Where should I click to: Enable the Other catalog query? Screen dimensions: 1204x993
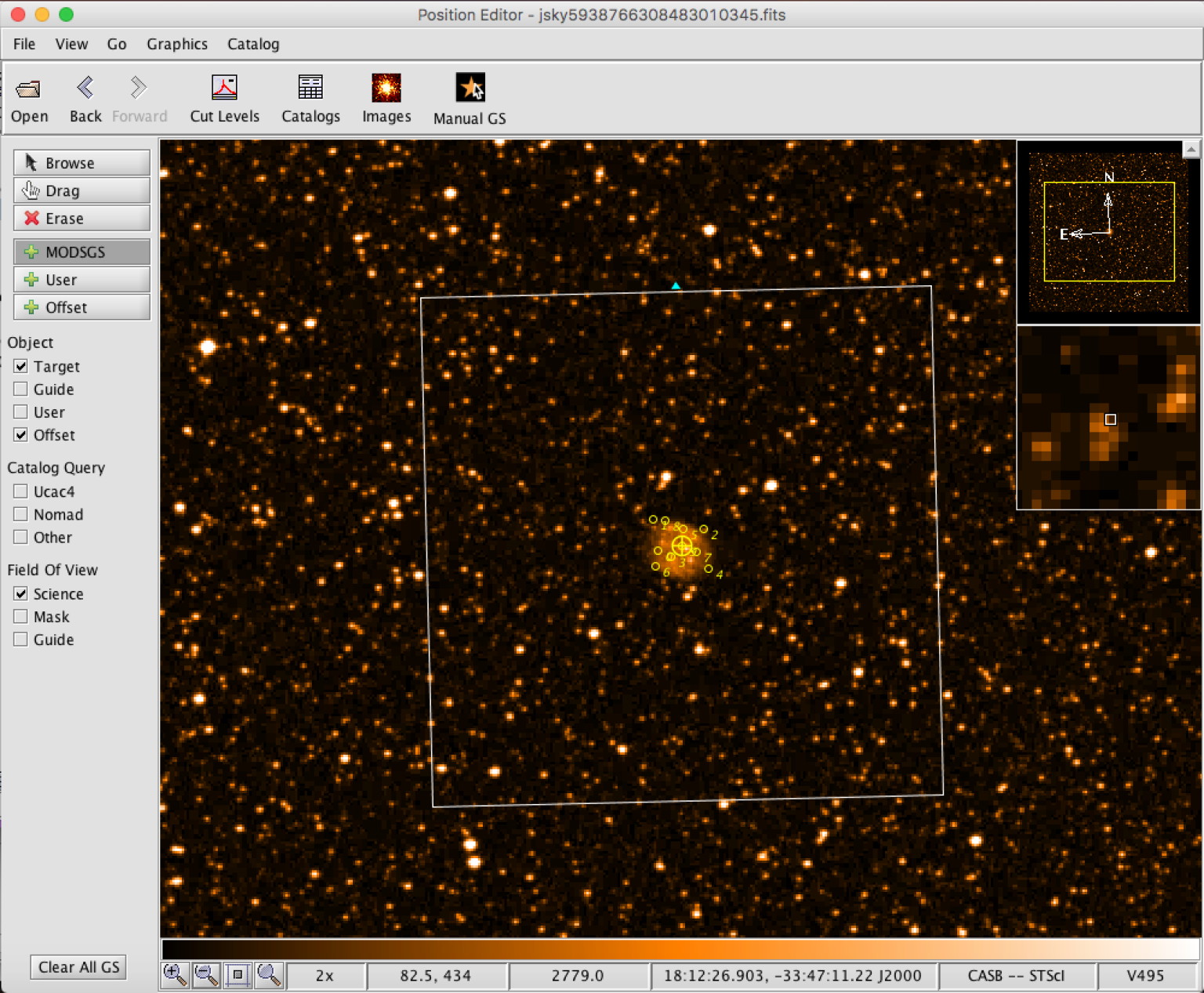click(x=21, y=537)
